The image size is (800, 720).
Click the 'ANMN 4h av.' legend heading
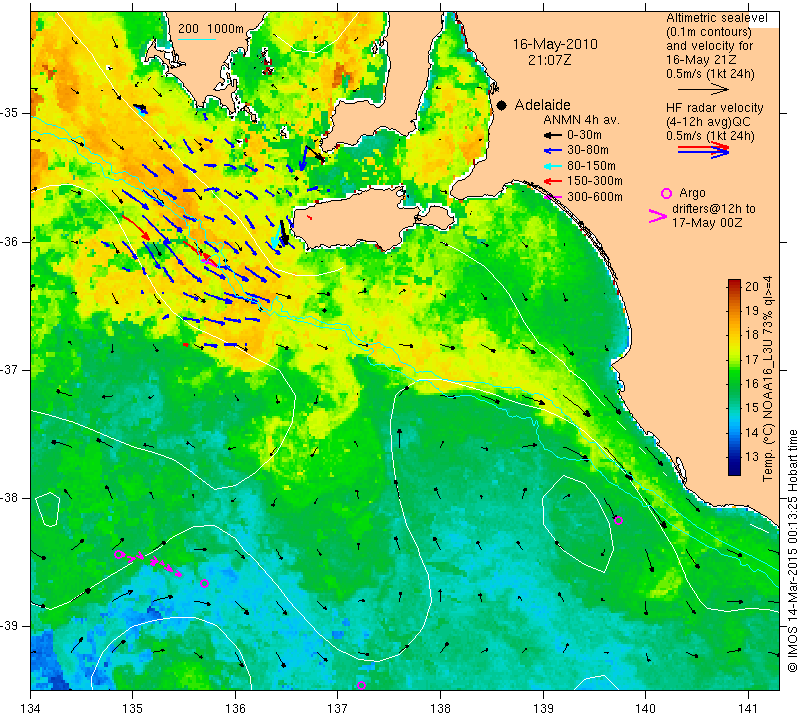pos(581,120)
